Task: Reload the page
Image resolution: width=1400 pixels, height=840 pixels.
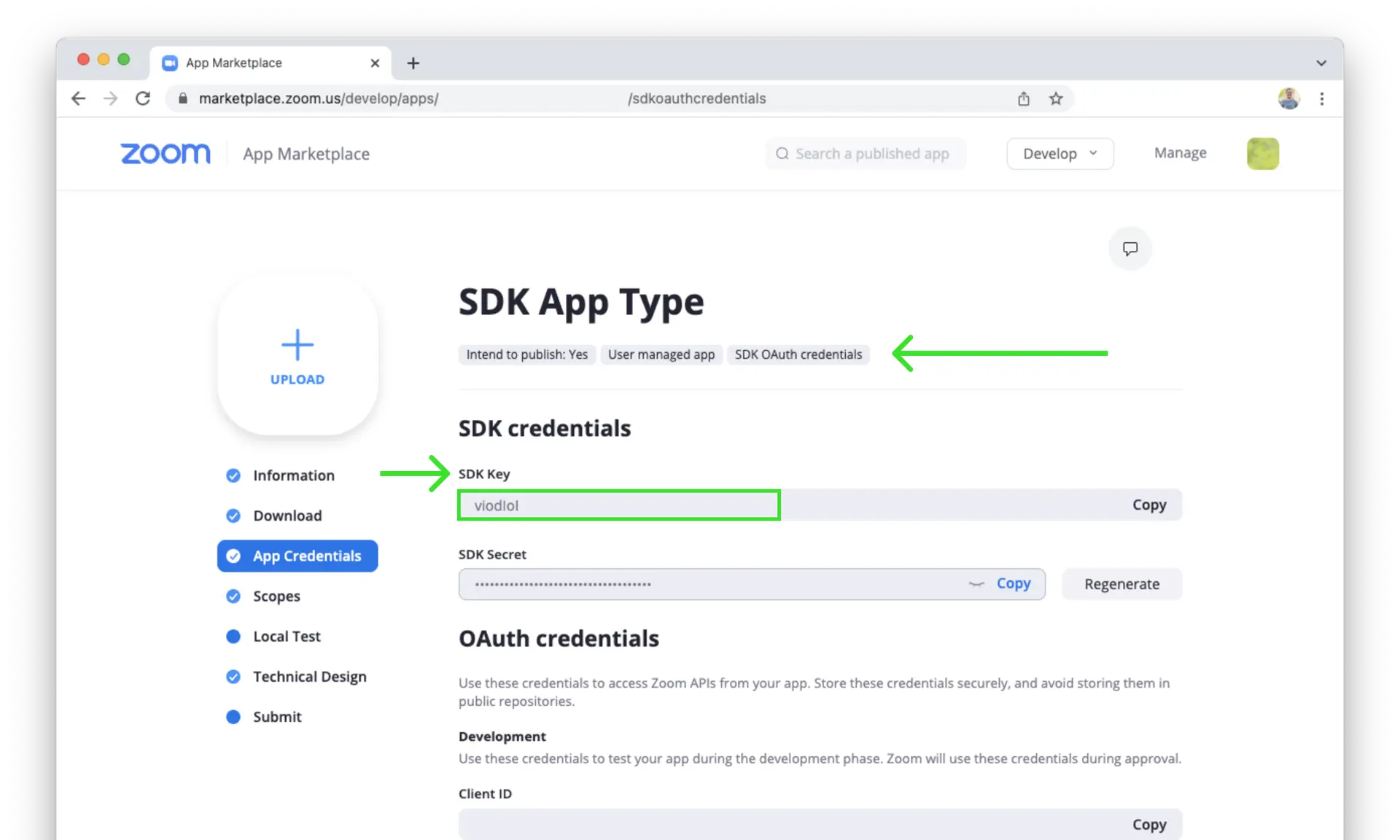Action: [x=143, y=98]
